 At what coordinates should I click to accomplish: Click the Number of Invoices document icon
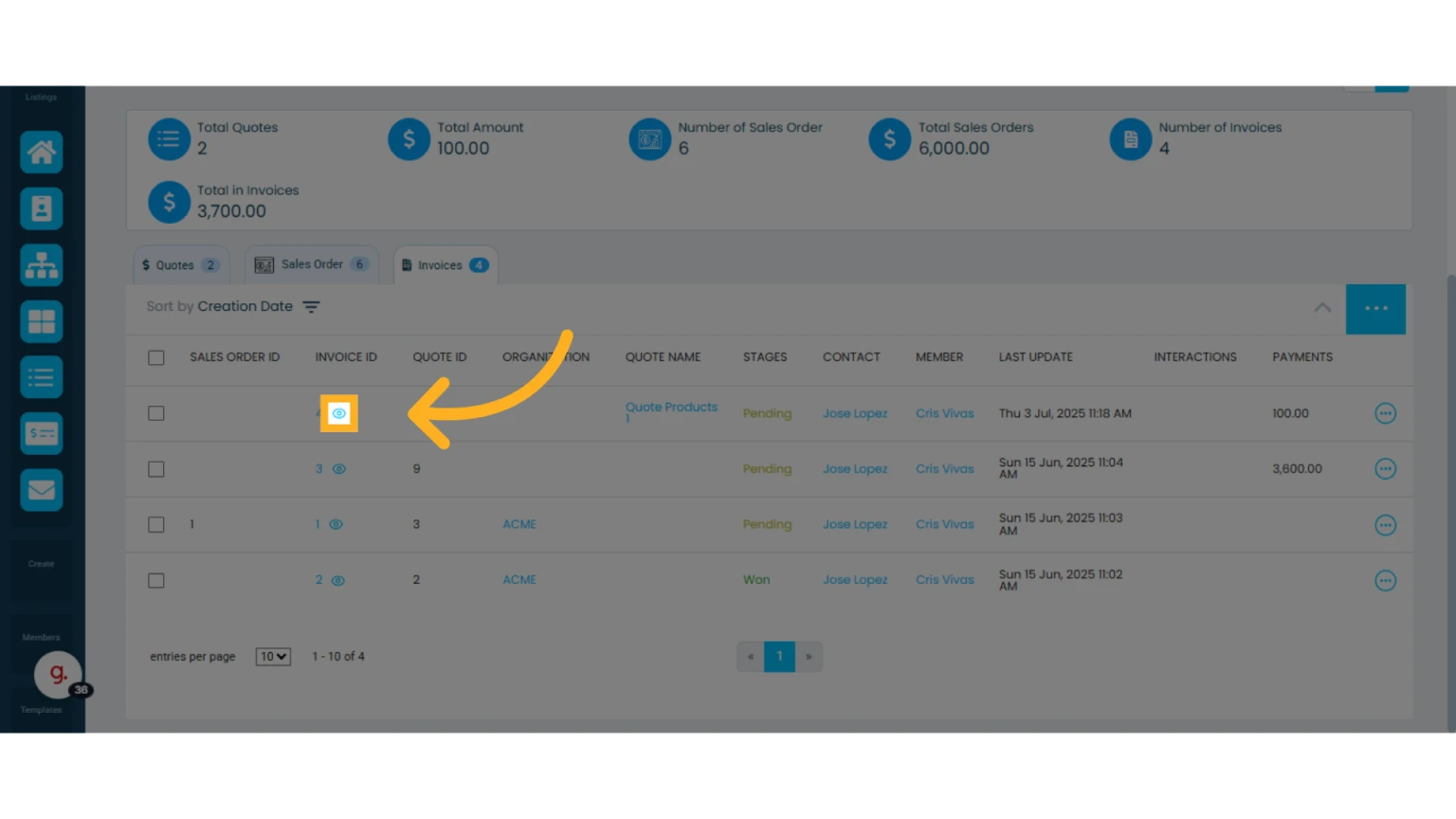click(x=1131, y=139)
